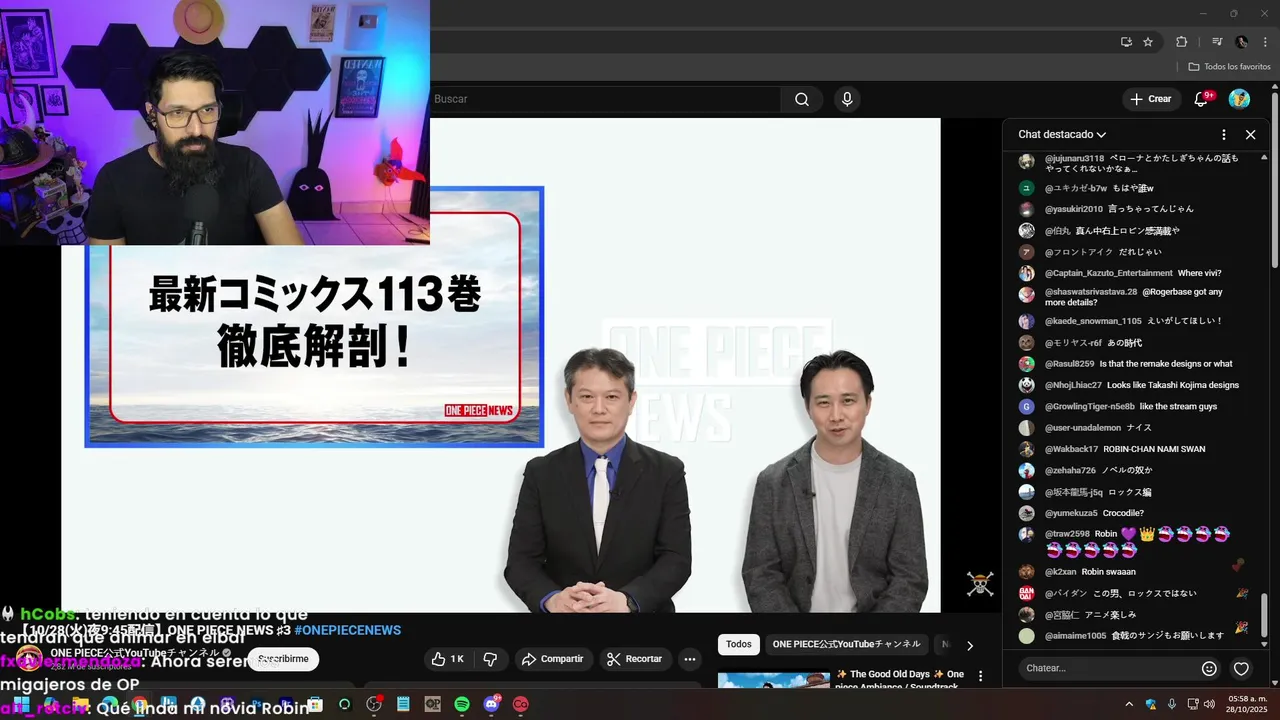Open YouTube notifications bell
This screenshot has height=720, width=1280.
tap(1202, 99)
